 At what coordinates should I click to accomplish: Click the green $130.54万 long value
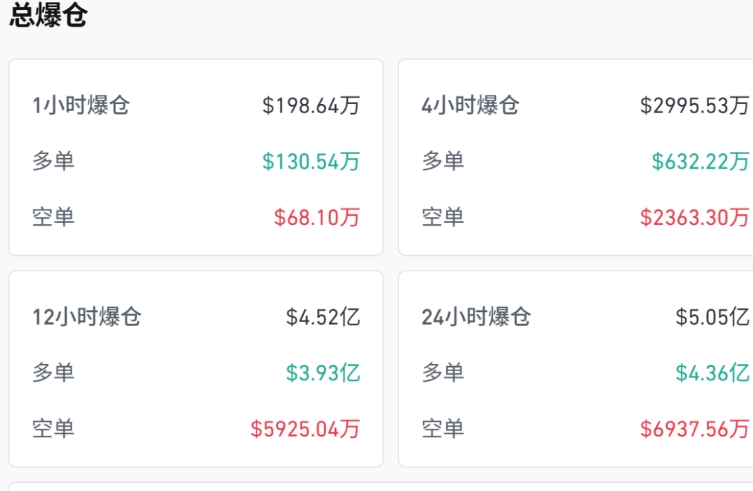click(x=311, y=161)
